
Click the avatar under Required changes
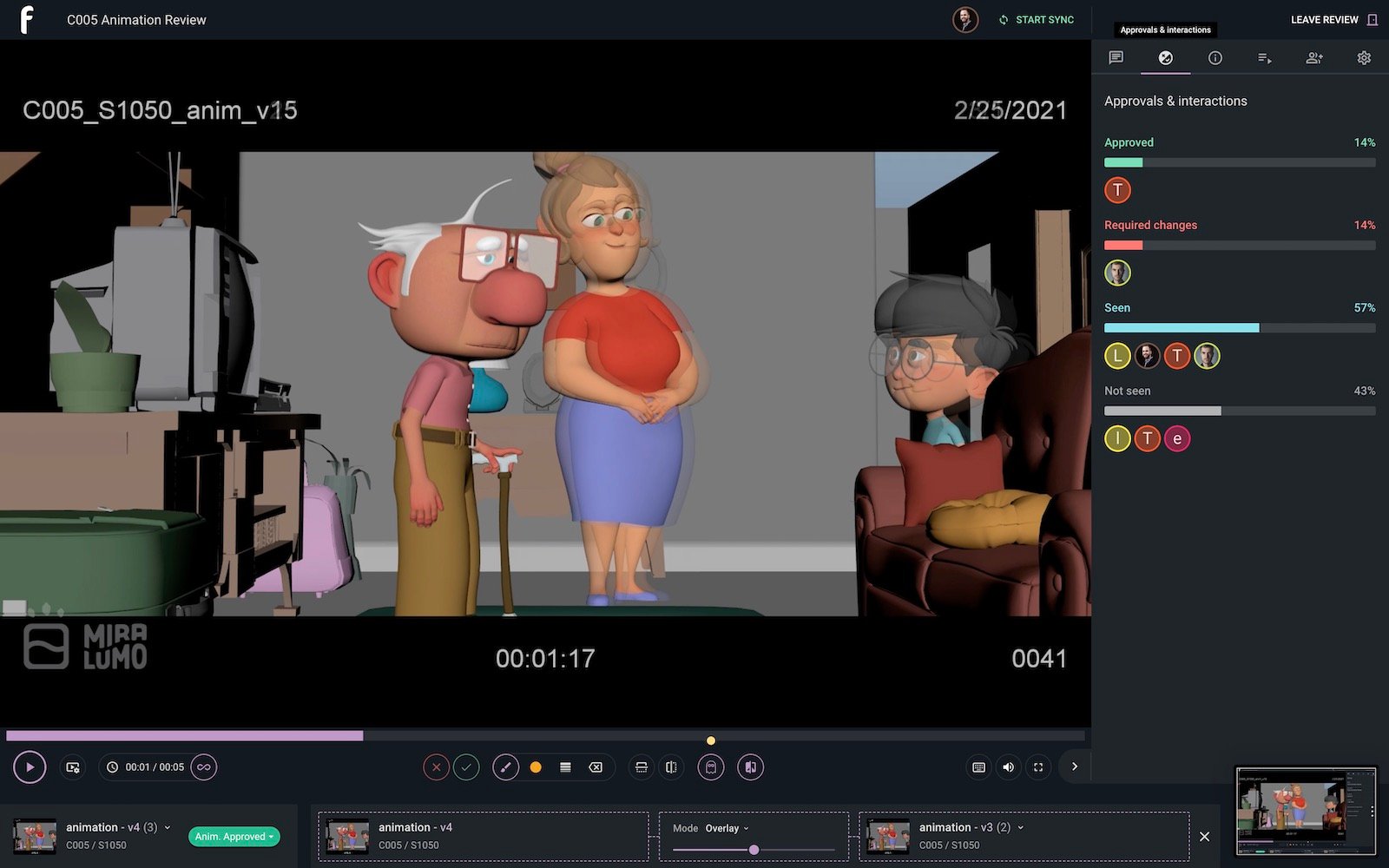(x=1117, y=273)
